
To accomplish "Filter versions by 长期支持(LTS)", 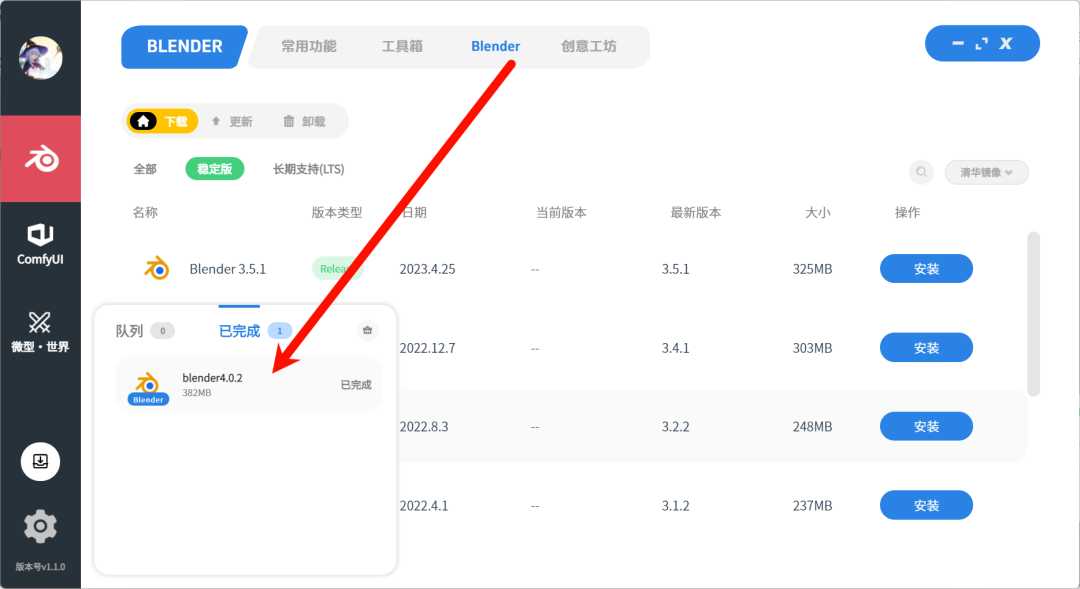I will click(x=309, y=169).
